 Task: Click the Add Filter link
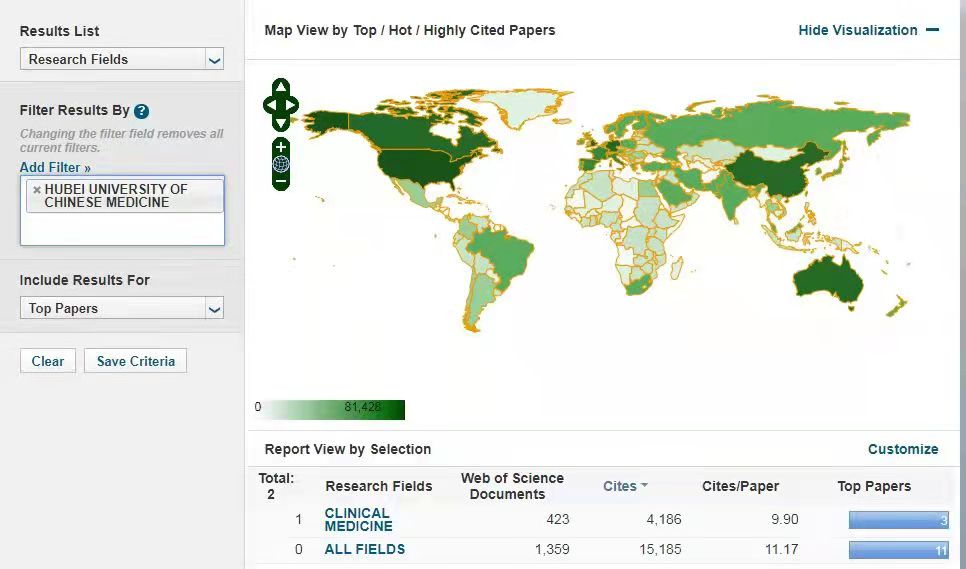tap(55, 168)
